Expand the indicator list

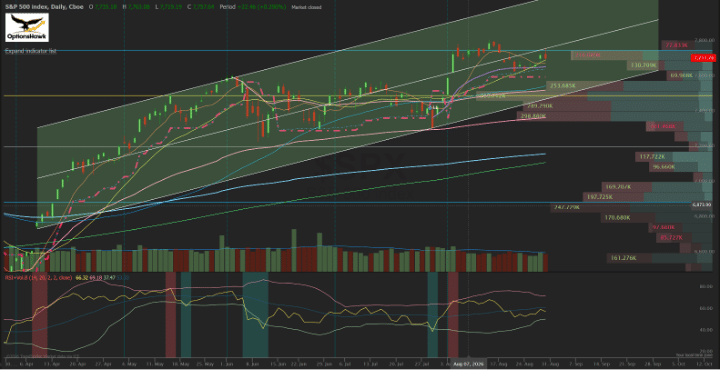(x=31, y=52)
